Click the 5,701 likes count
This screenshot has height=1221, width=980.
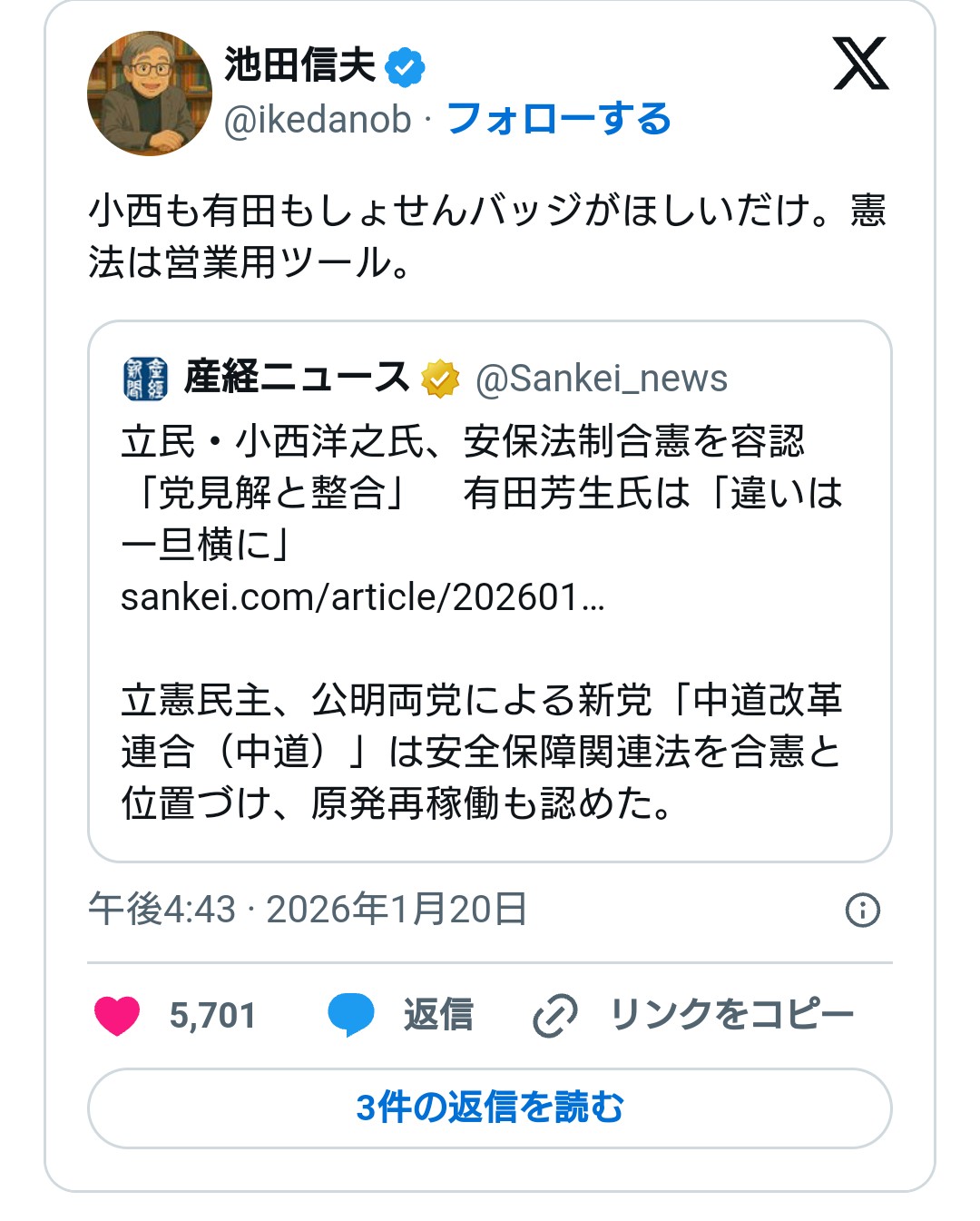[212, 1015]
